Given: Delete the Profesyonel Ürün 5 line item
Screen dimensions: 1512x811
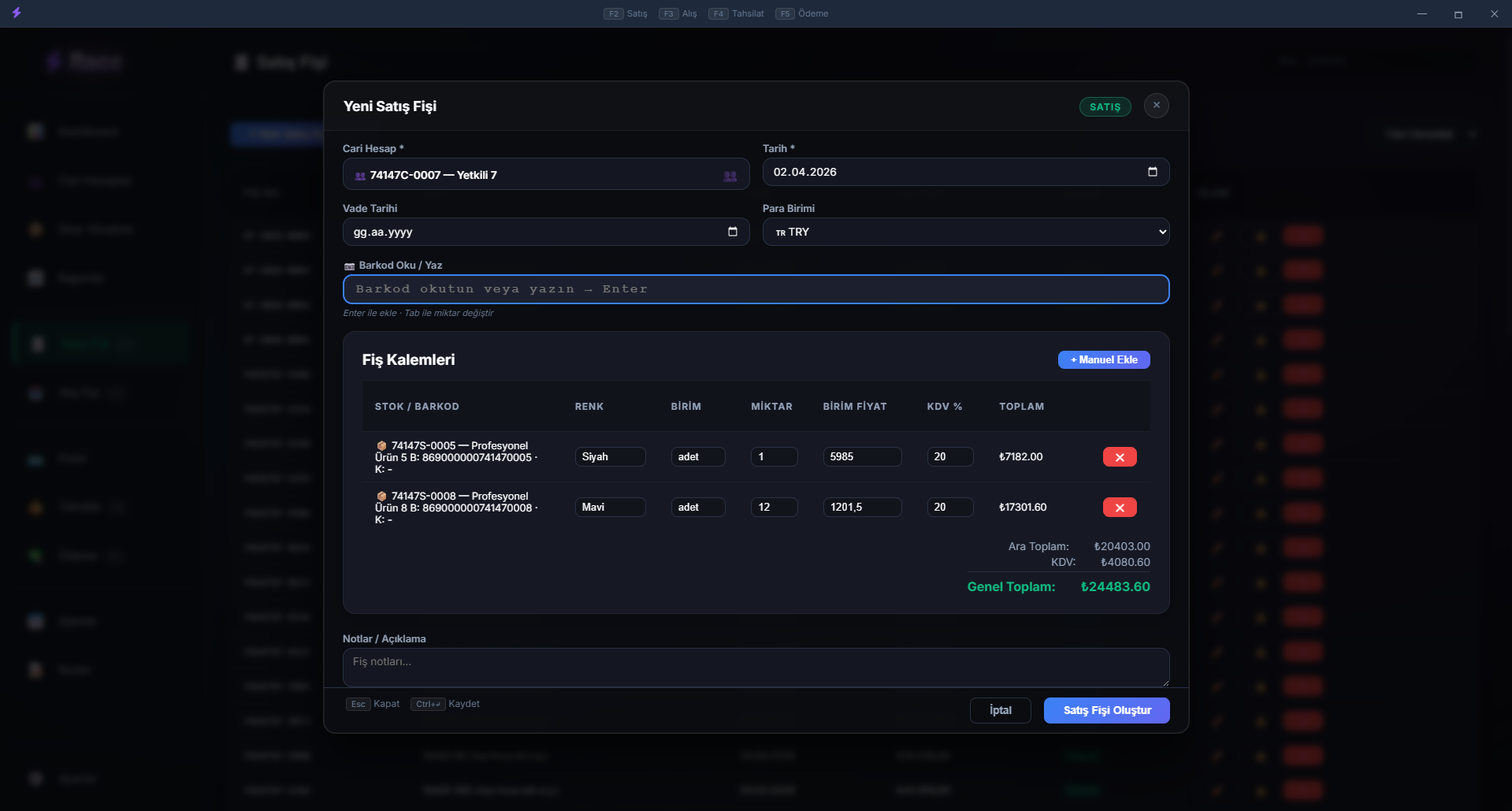Looking at the screenshot, I should (1119, 457).
